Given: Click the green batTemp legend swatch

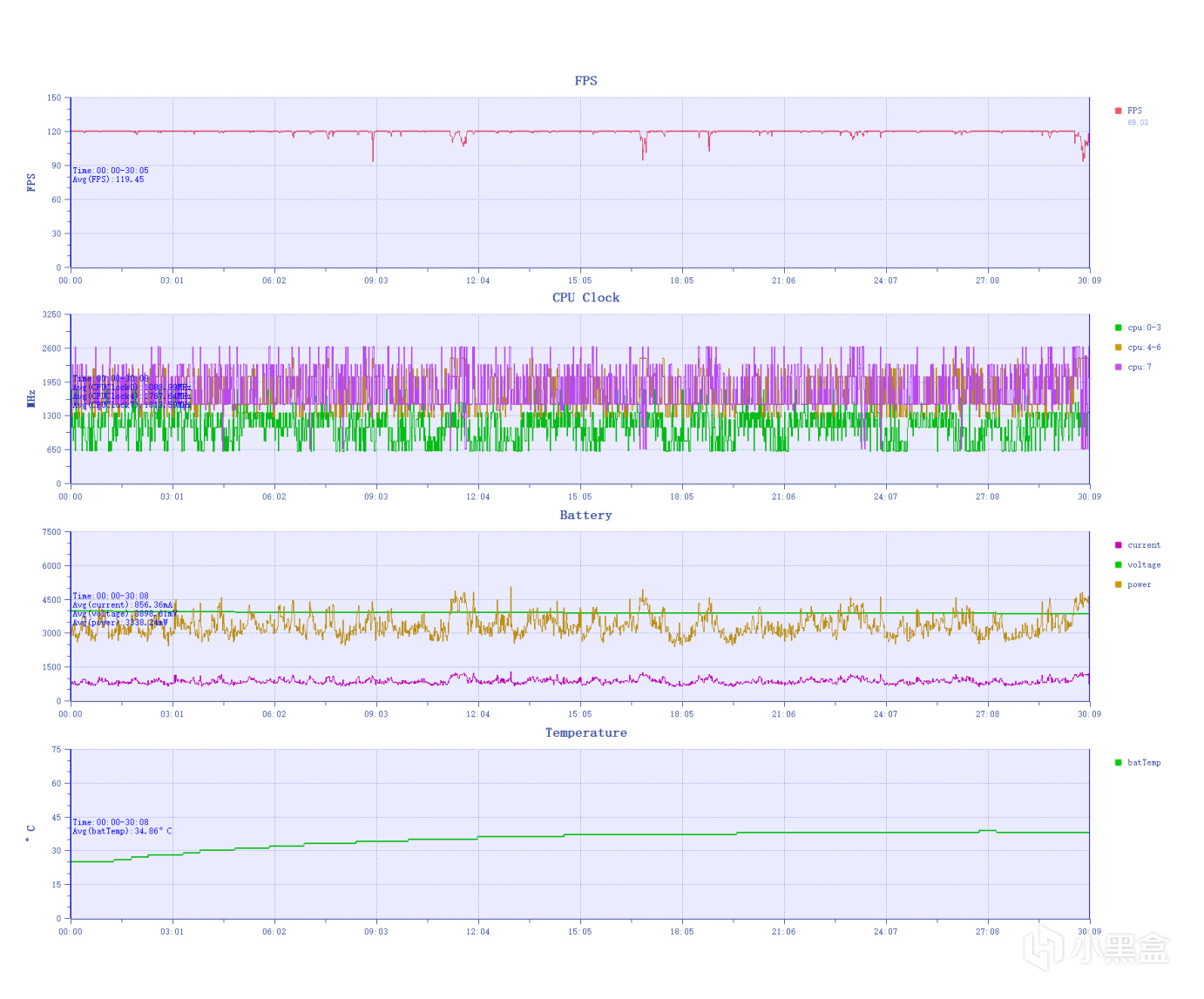Looking at the screenshot, I should [x=1118, y=762].
